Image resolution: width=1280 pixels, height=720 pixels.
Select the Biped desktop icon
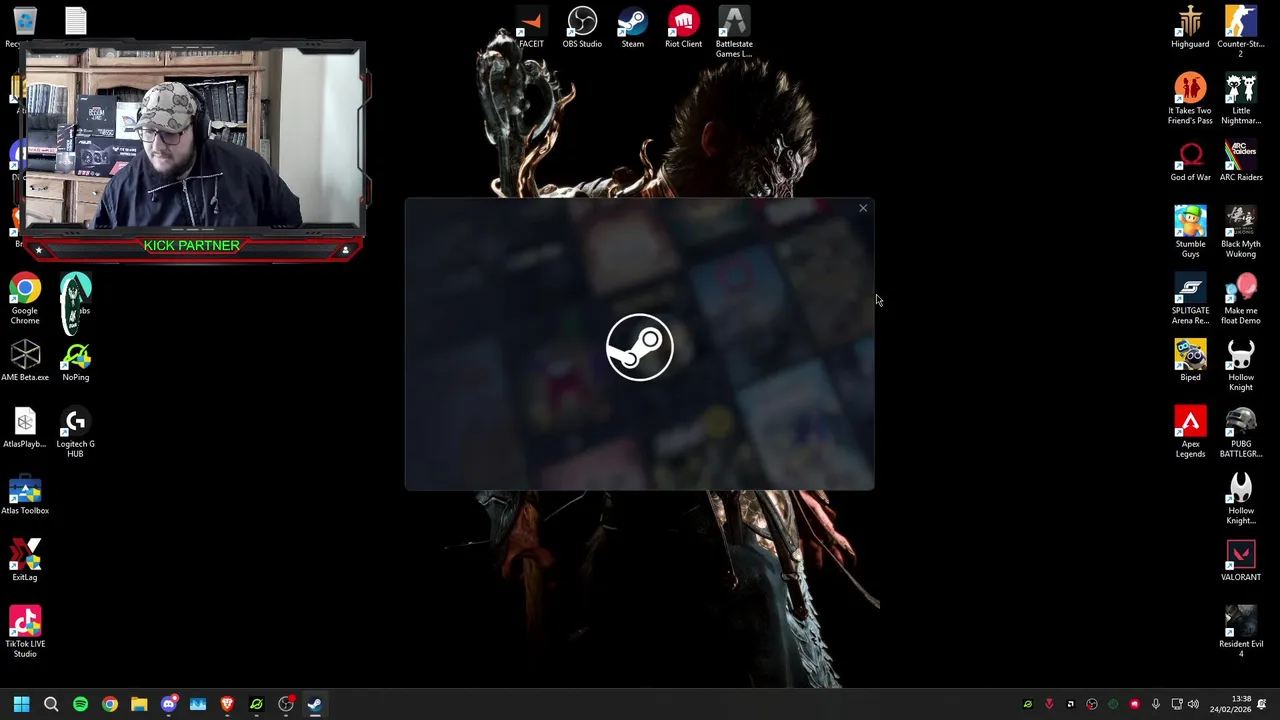tap(1190, 361)
